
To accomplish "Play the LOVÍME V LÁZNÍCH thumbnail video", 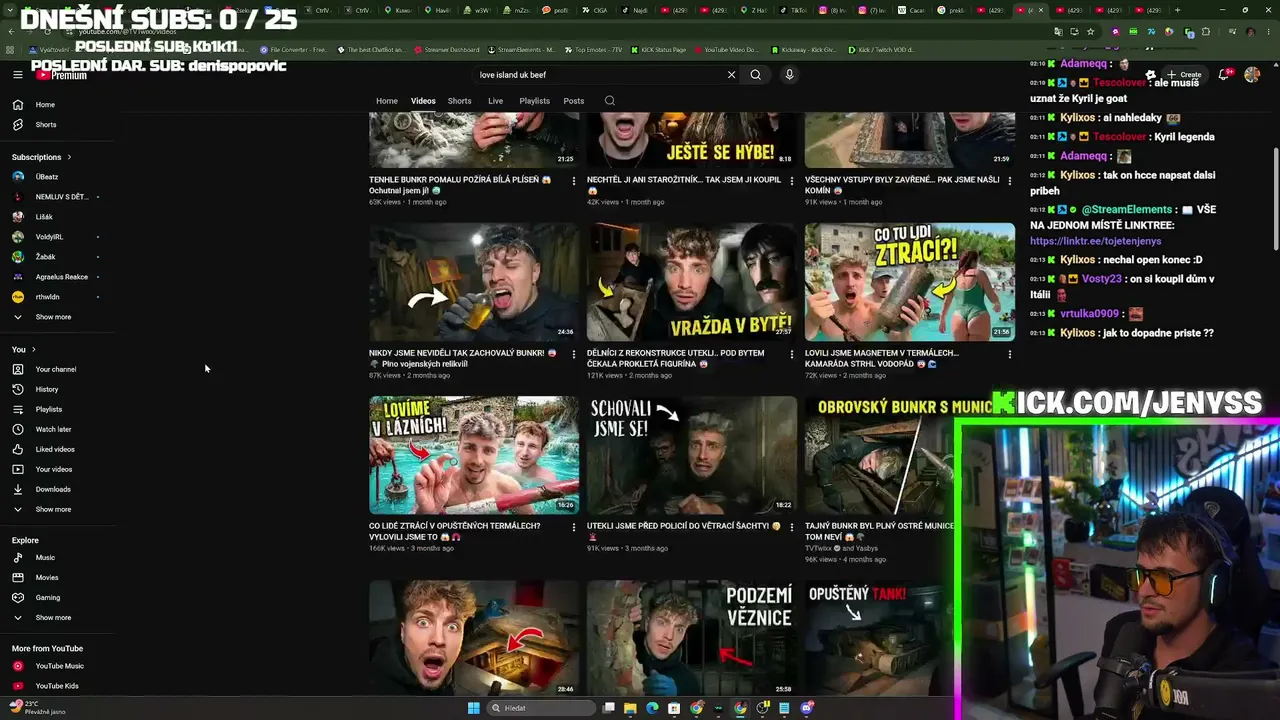I will [x=474, y=455].
